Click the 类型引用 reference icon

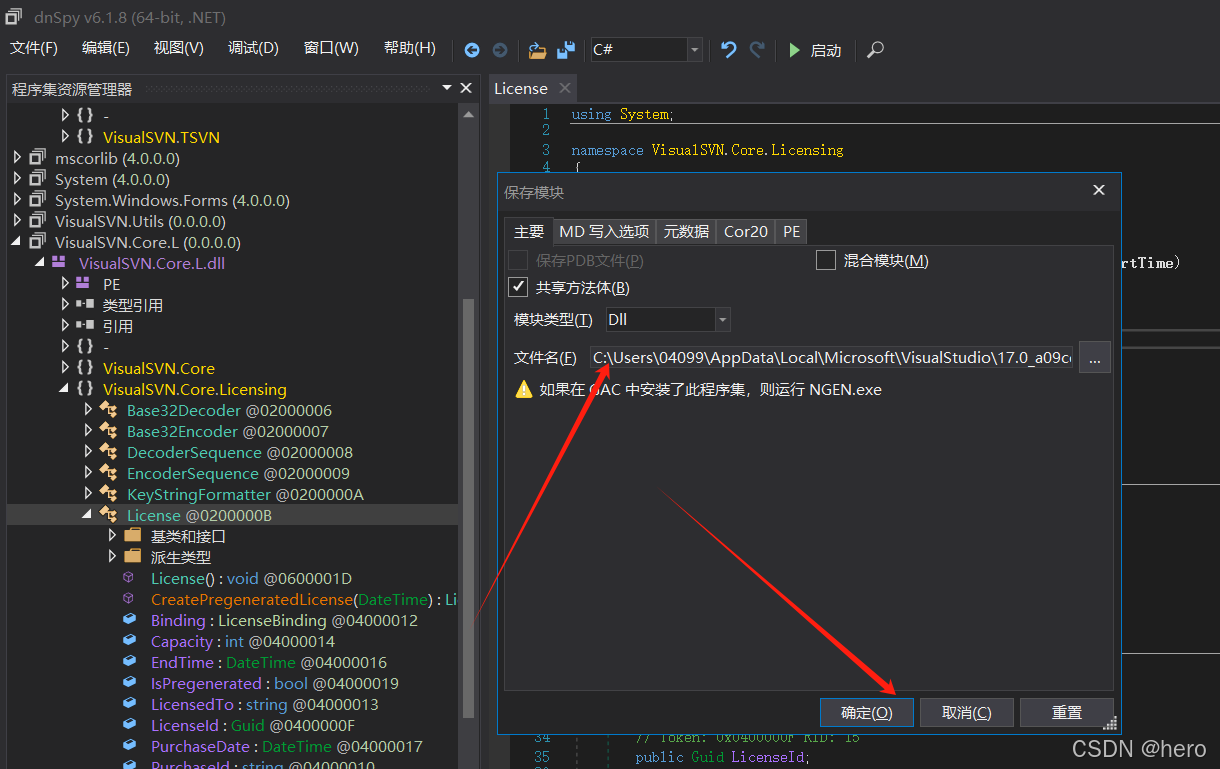85,305
